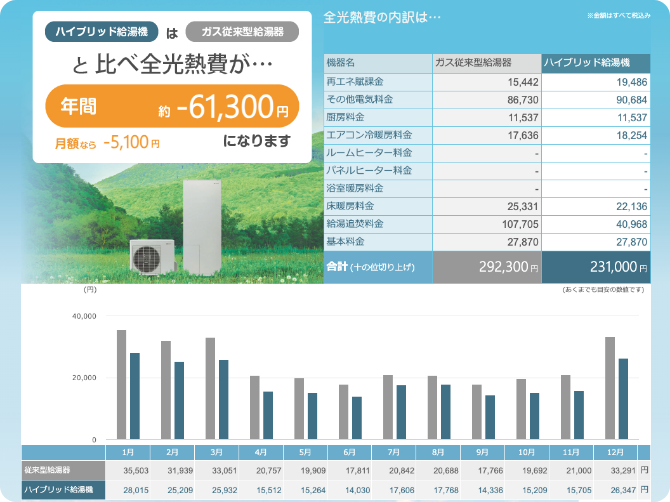Select the 浴室暖房料金 row label

pos(355,188)
